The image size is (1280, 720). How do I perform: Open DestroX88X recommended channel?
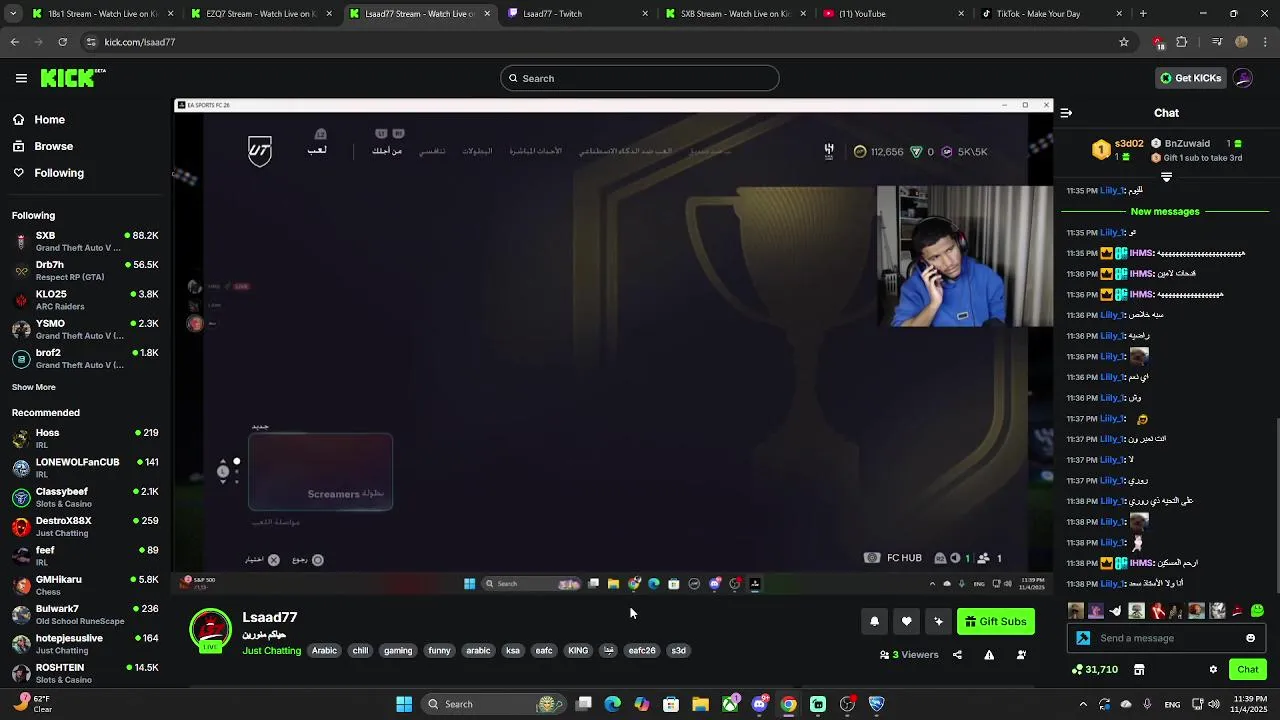point(84,526)
